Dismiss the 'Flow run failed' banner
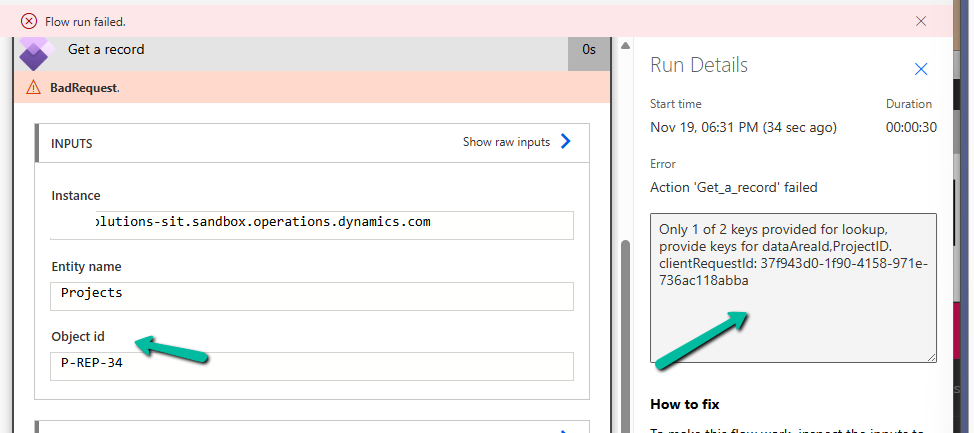Screen dimensions: 974x433 tap(921, 21)
